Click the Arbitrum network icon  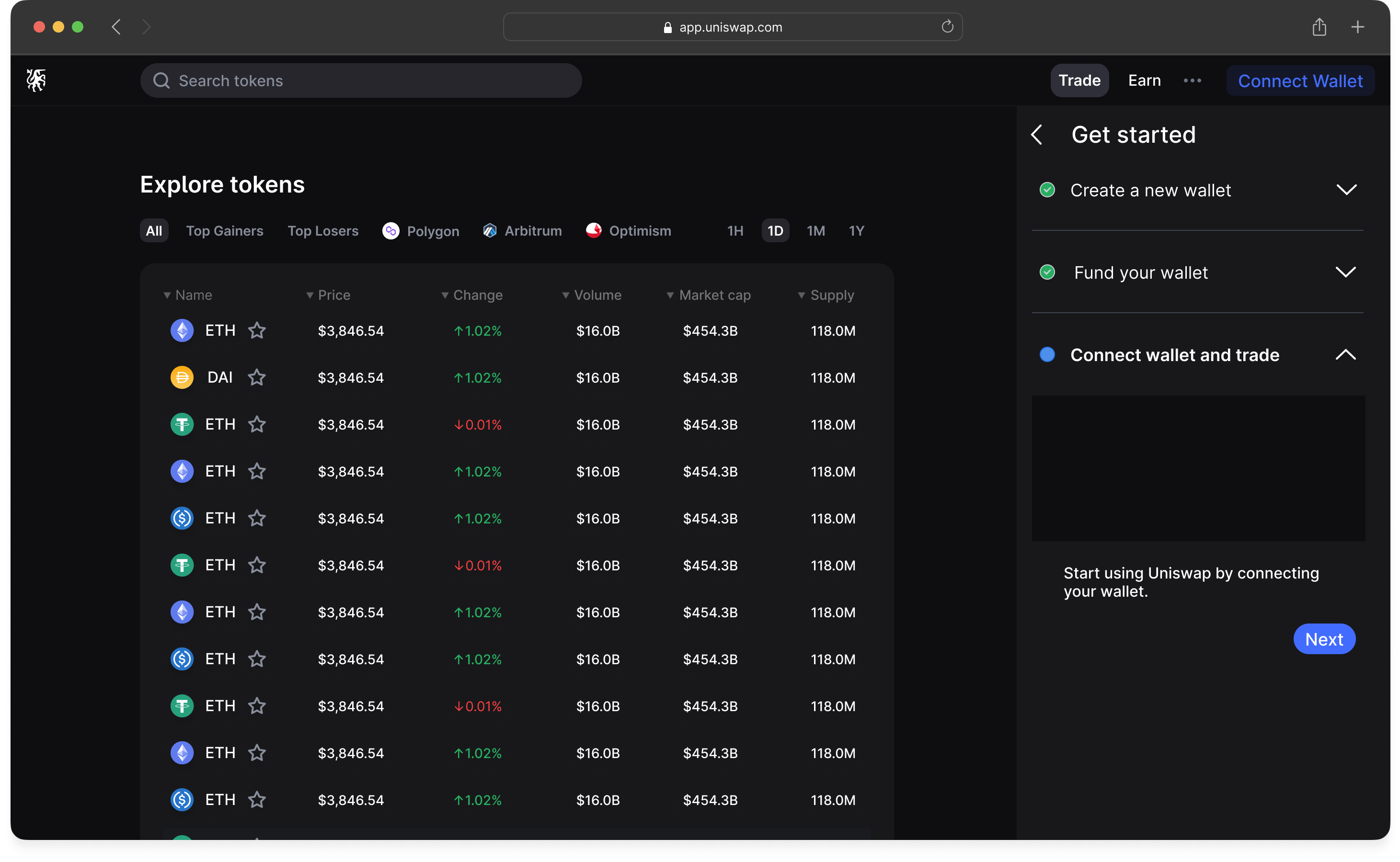490,230
